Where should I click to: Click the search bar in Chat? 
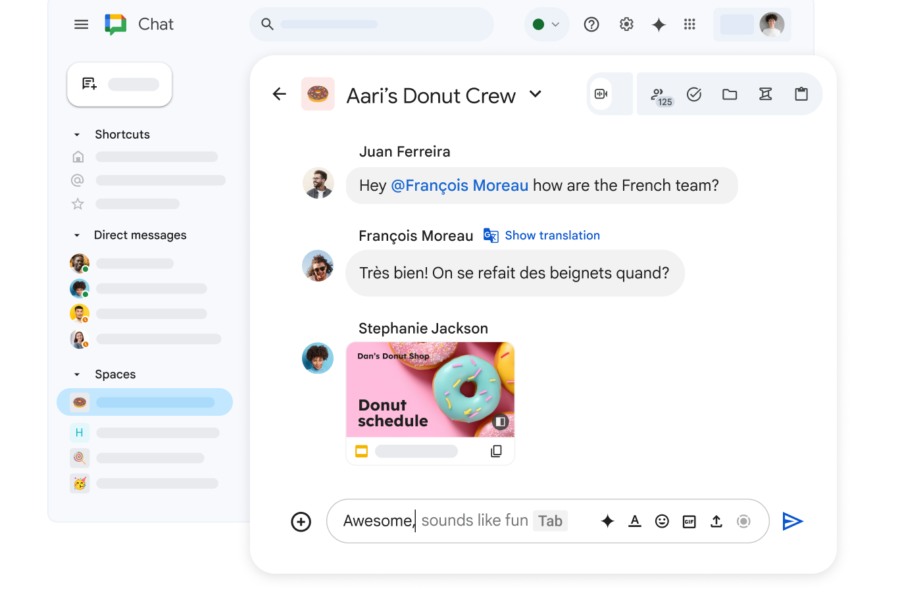(x=371, y=24)
